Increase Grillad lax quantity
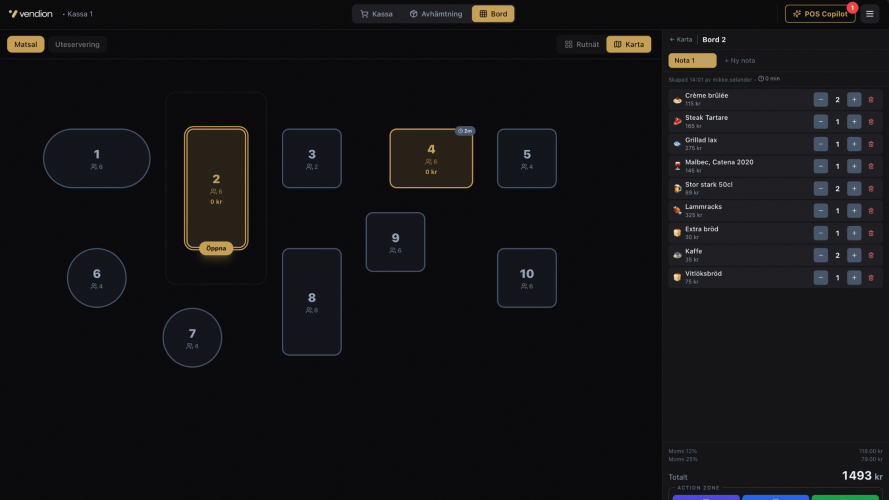 [854, 144]
